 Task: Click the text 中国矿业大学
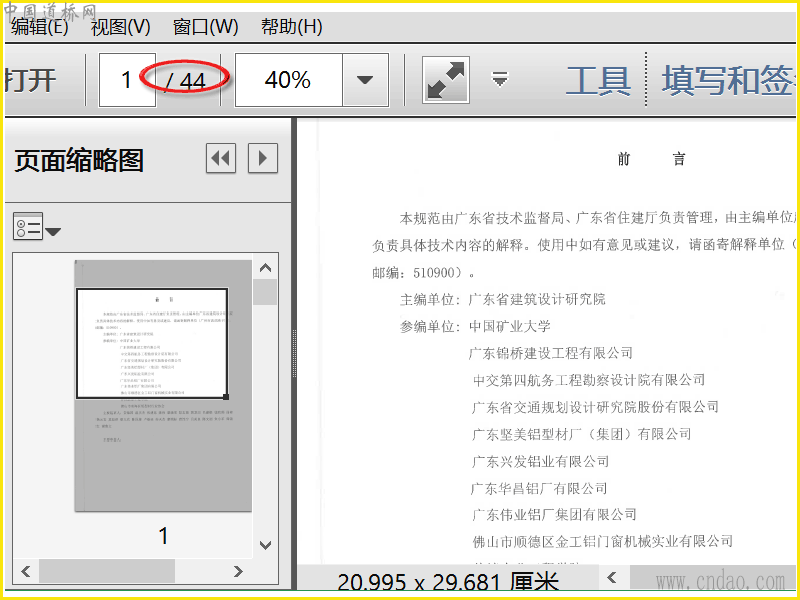coord(510,326)
